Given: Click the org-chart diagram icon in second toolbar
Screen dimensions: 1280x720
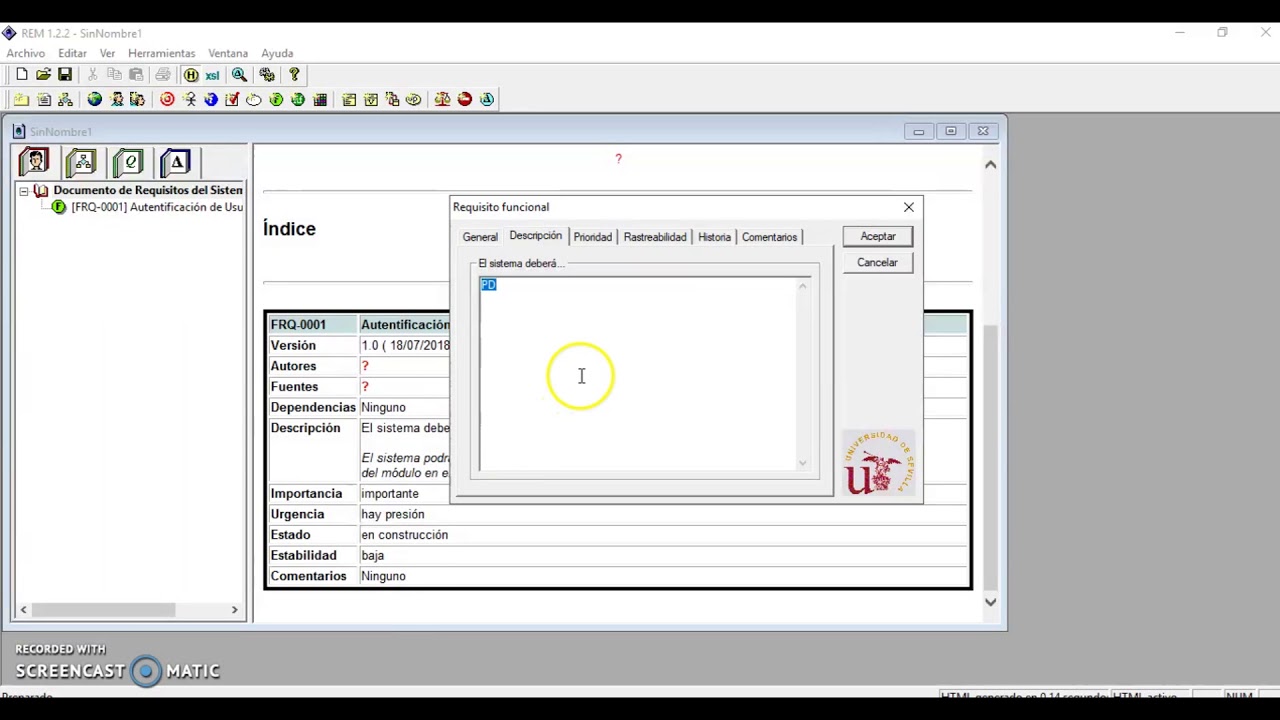Looking at the screenshot, I should (x=65, y=99).
